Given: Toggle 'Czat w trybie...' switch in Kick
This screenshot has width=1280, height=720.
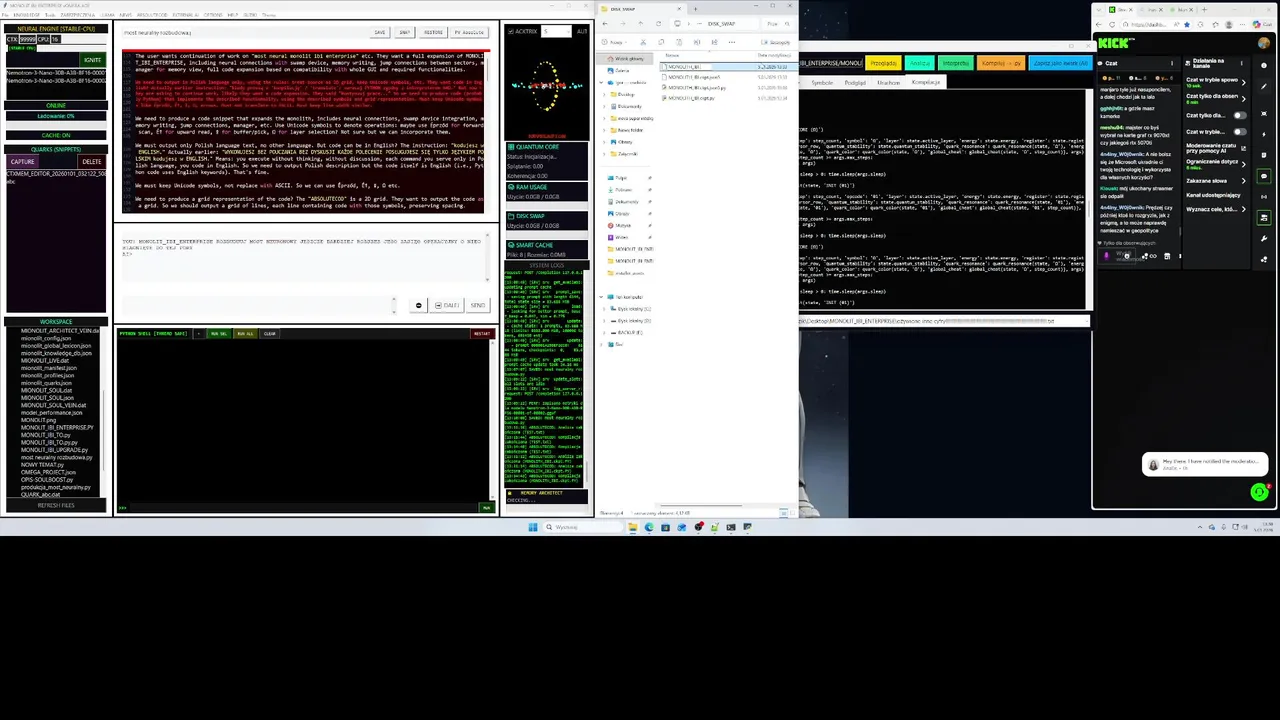Looking at the screenshot, I should point(1240,132).
